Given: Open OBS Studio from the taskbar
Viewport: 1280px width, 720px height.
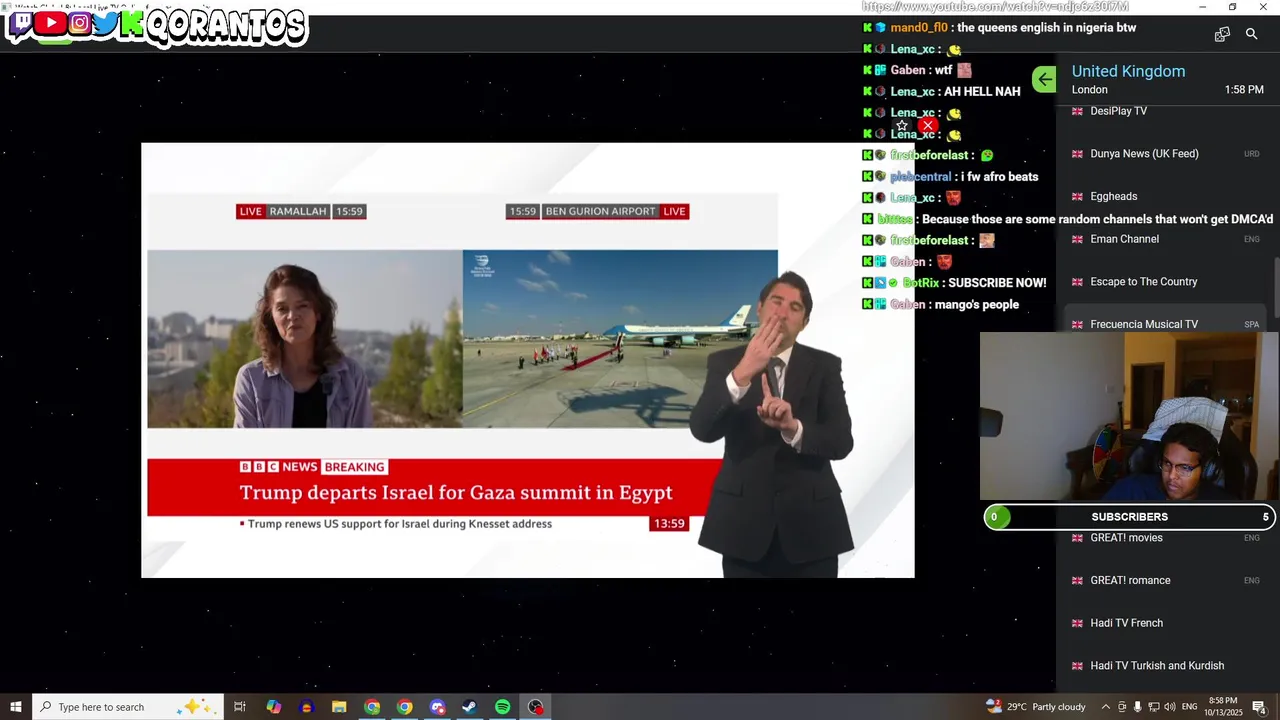Looking at the screenshot, I should point(536,707).
